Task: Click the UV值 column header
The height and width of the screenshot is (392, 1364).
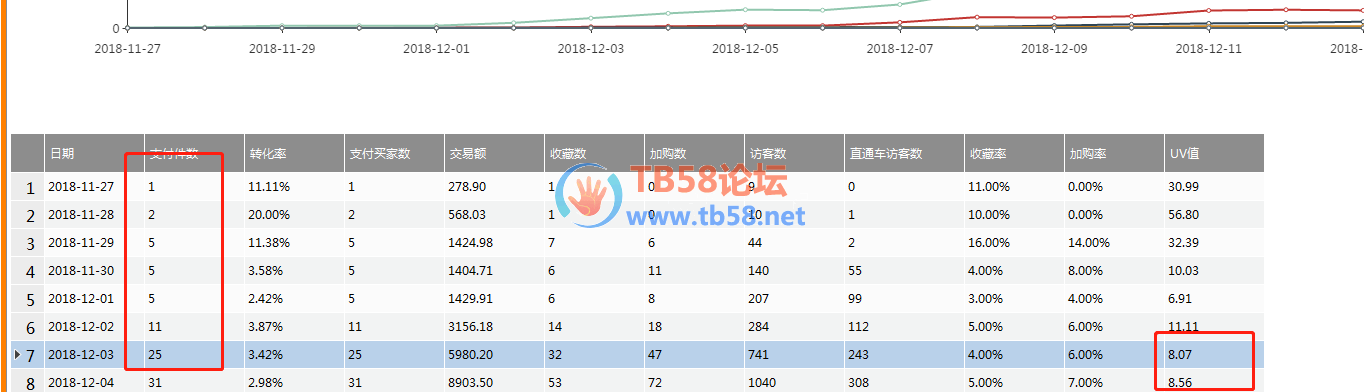Action: (x=1214, y=153)
